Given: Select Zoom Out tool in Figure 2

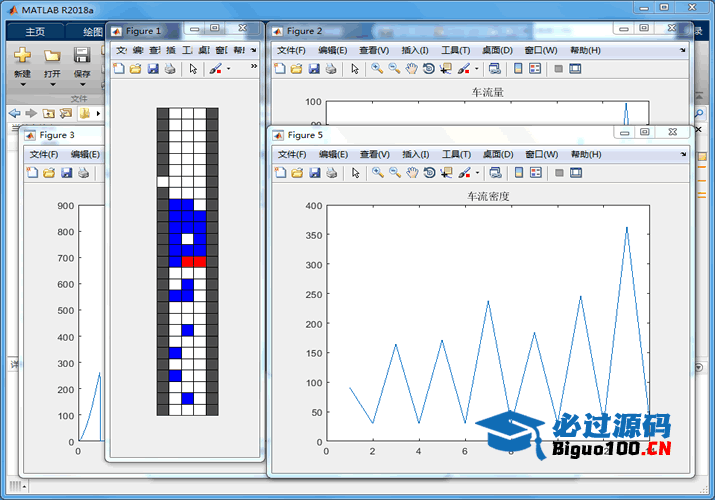Looking at the screenshot, I should [x=394, y=69].
